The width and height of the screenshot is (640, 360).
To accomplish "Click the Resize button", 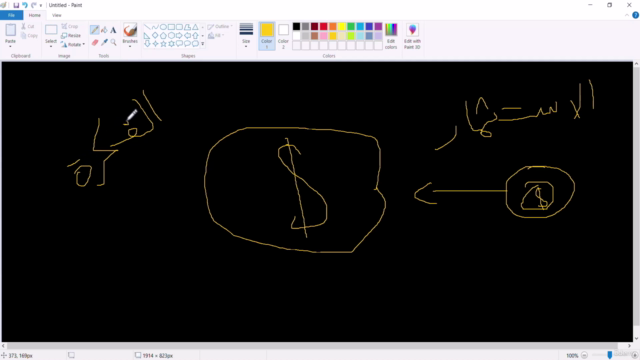I will pos(71,36).
